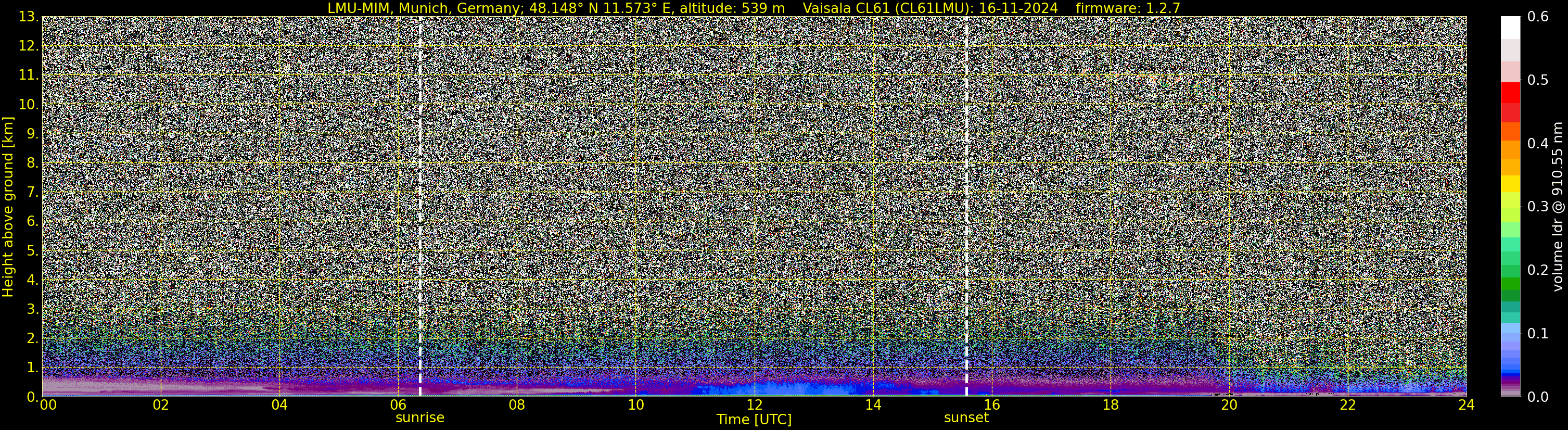
Task: Click the '18' time axis tick label
Action: [1110, 405]
